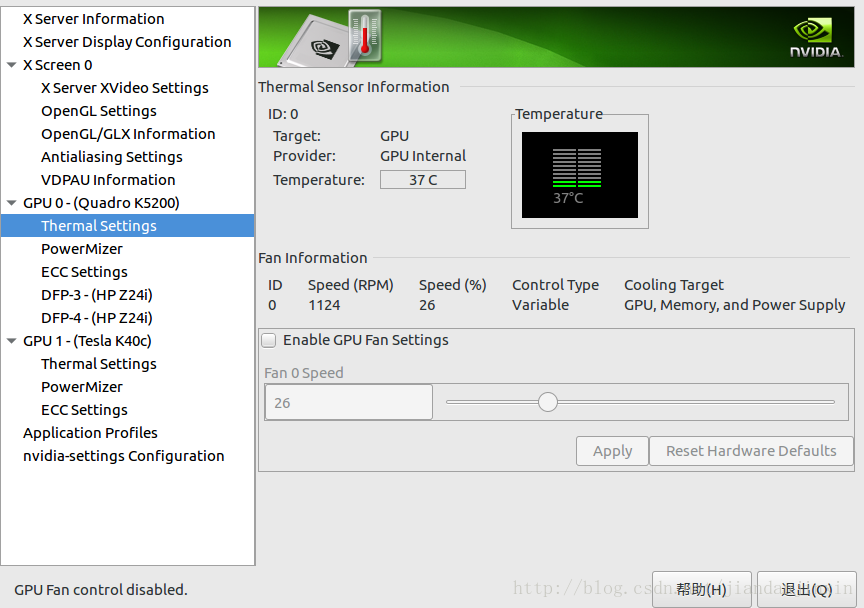Click the Apply button
Screen dimensions: 864x608
click(612, 451)
